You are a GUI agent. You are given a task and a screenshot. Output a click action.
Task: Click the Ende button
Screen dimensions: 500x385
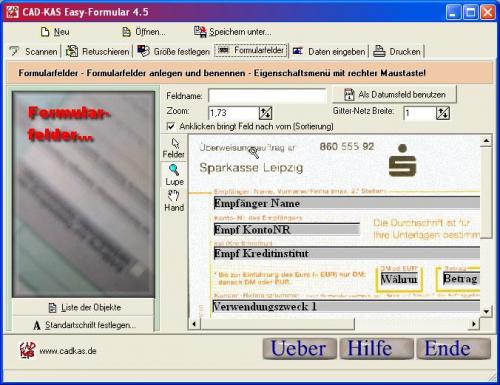click(x=454, y=349)
